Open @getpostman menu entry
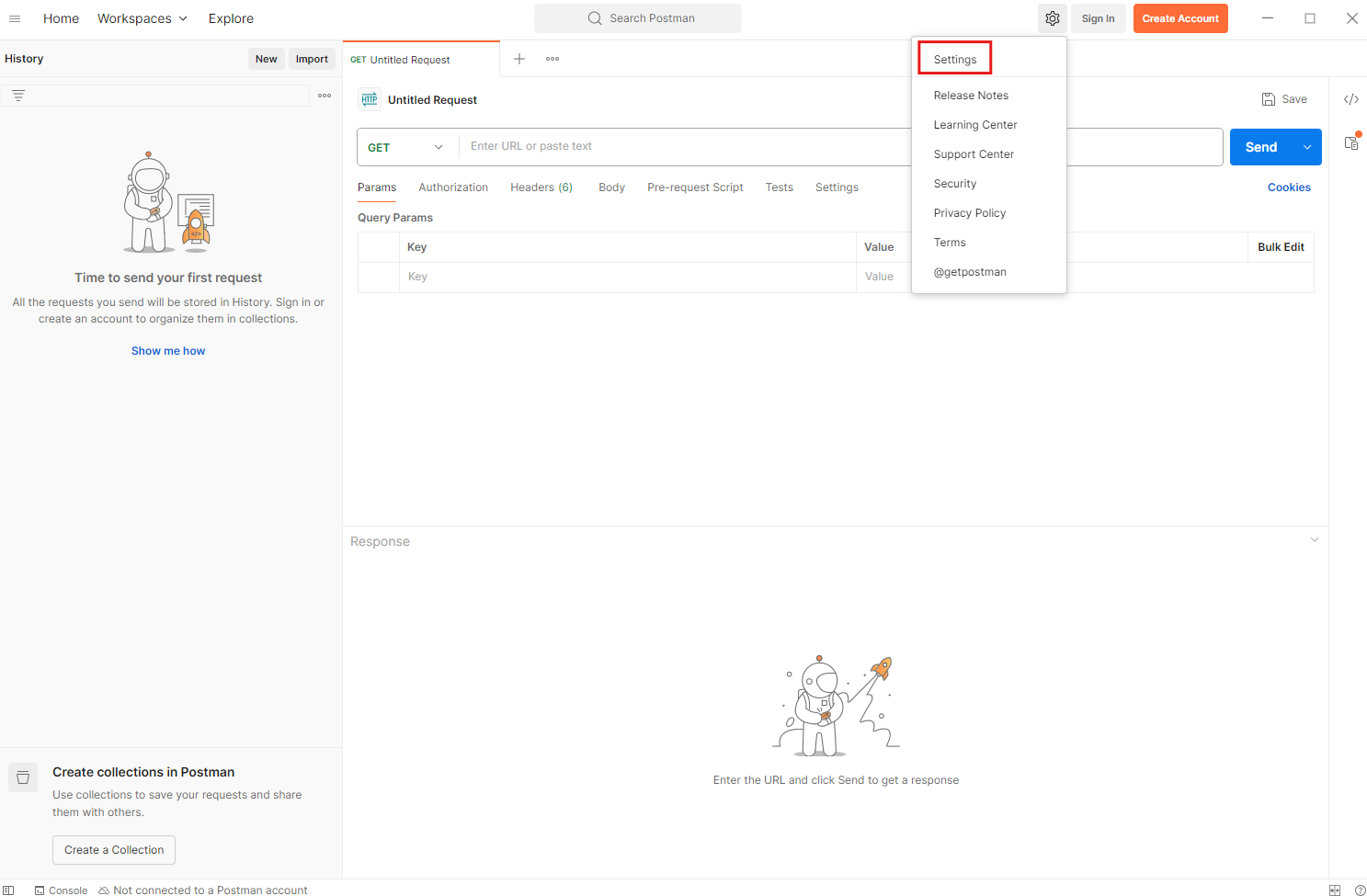The width and height of the screenshot is (1367, 896). 970,272
